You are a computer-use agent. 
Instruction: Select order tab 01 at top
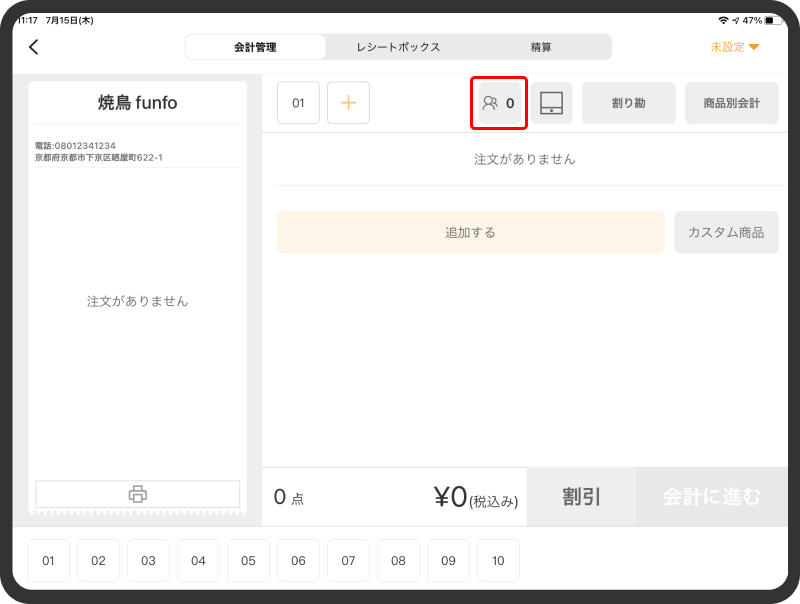(x=298, y=103)
